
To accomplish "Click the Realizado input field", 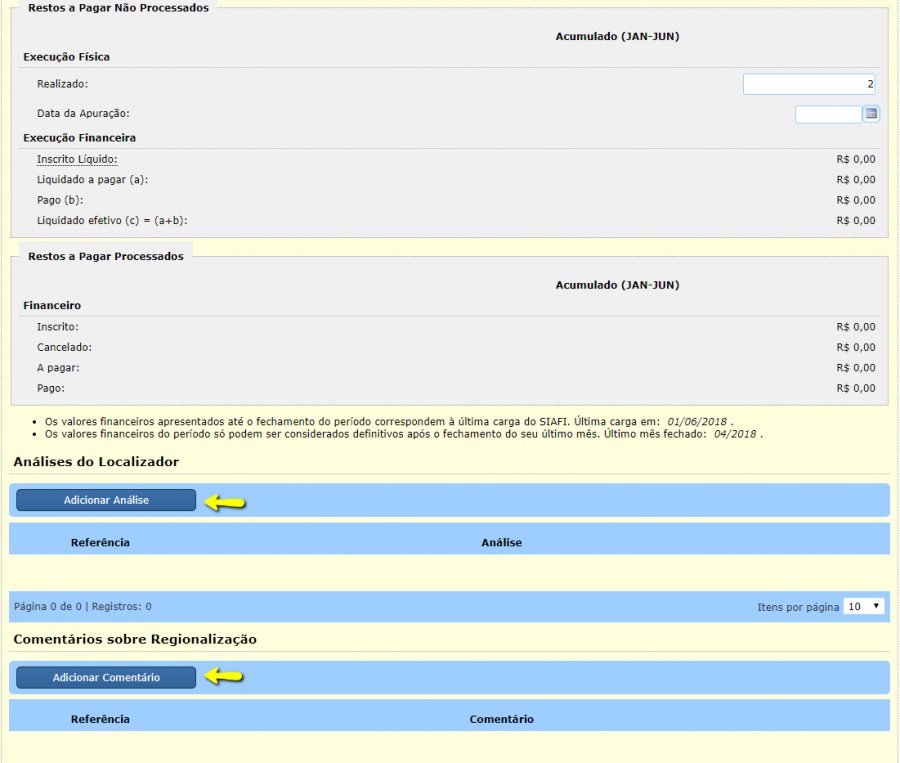I will [809, 84].
